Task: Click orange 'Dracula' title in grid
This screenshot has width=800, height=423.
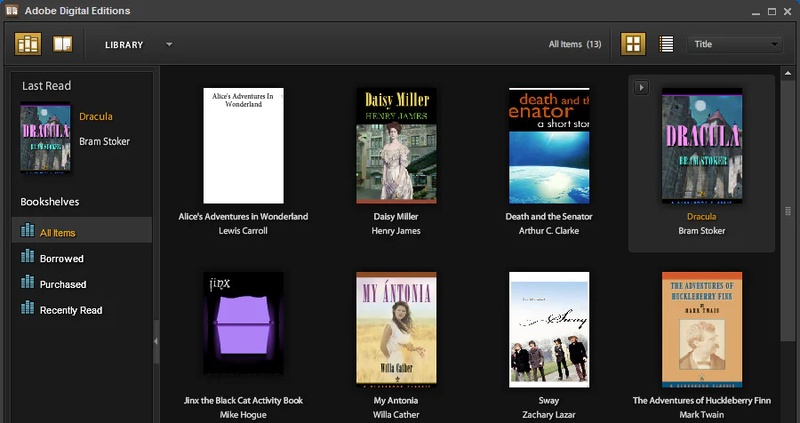Action: click(702, 216)
